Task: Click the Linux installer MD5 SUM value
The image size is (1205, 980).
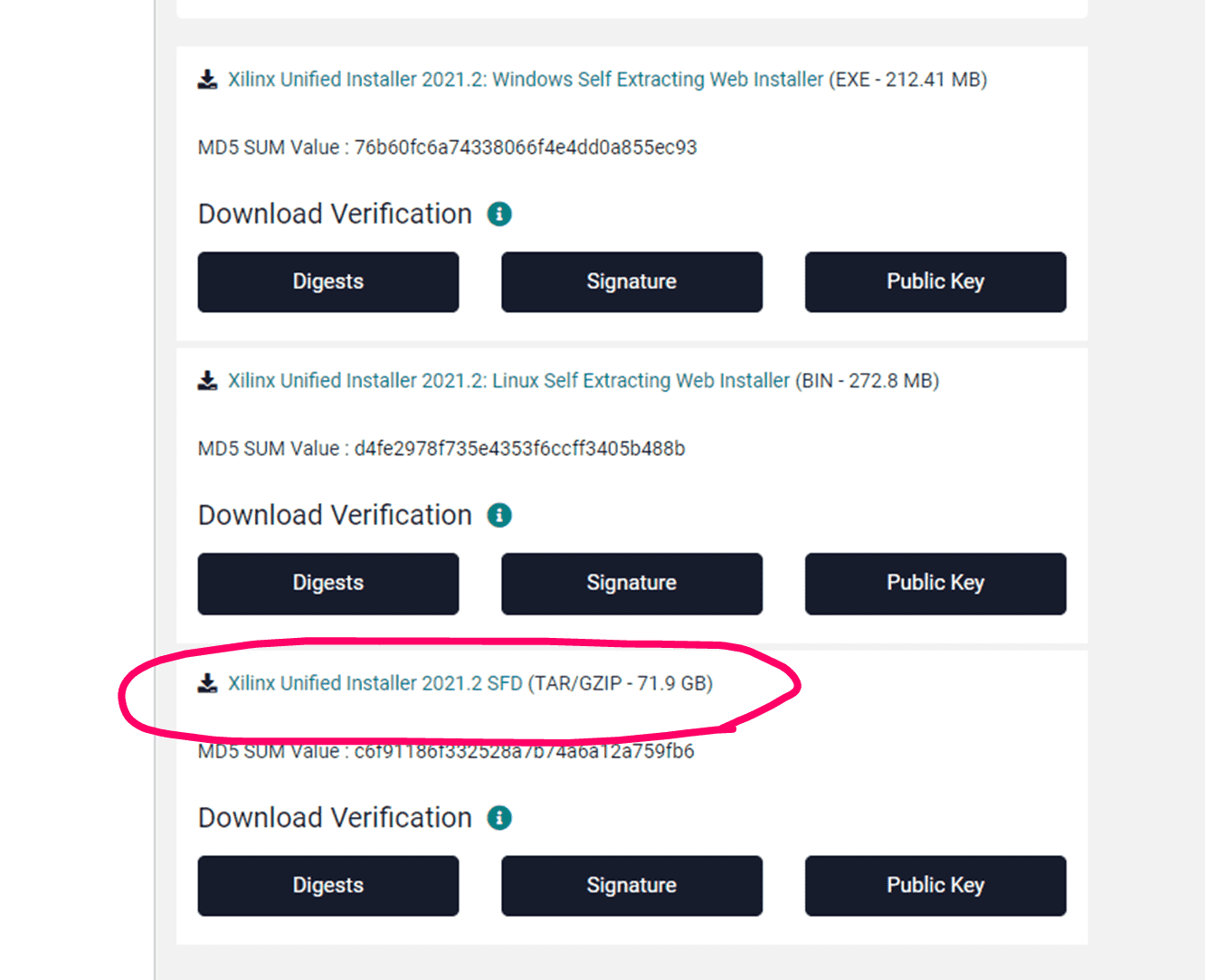Action: (x=519, y=449)
